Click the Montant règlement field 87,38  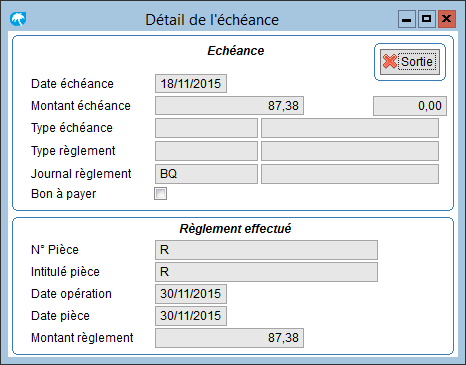[229, 338]
